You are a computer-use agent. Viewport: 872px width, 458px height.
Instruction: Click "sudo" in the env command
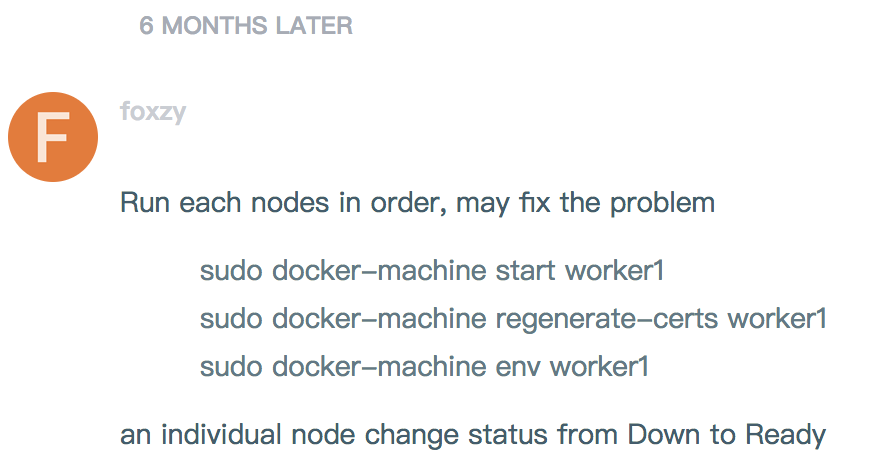coord(231,367)
